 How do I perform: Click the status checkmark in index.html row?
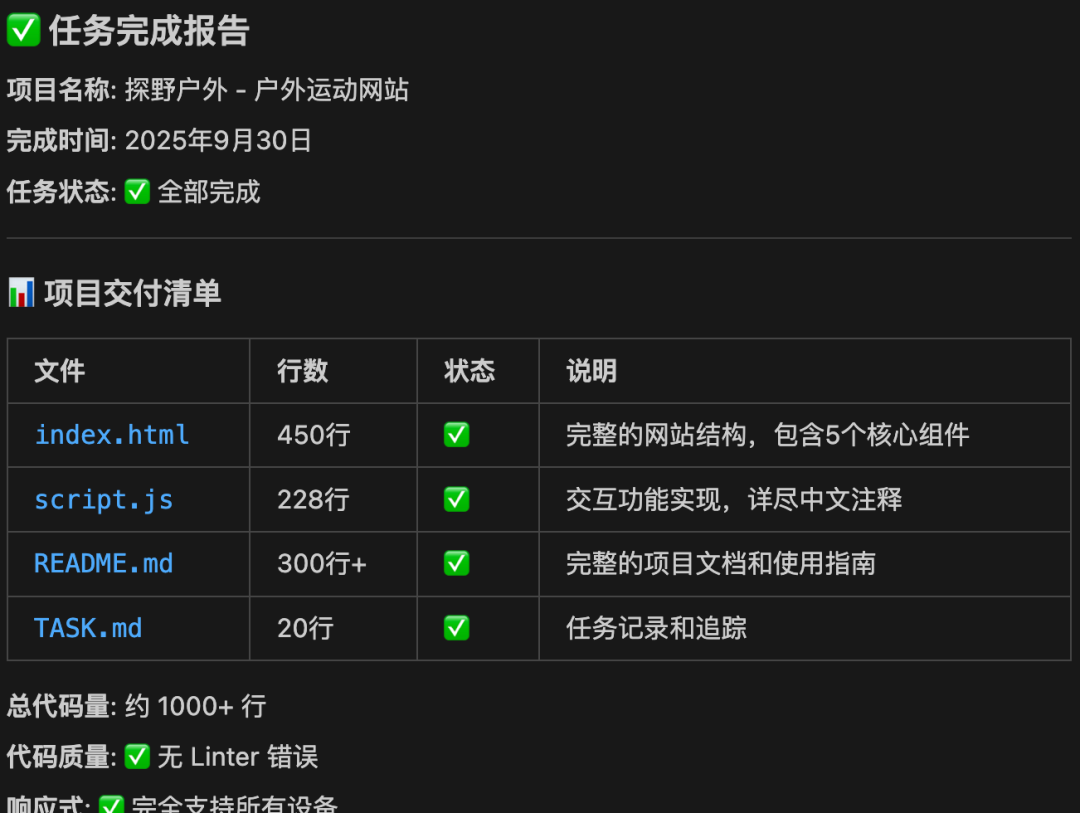[x=457, y=435]
